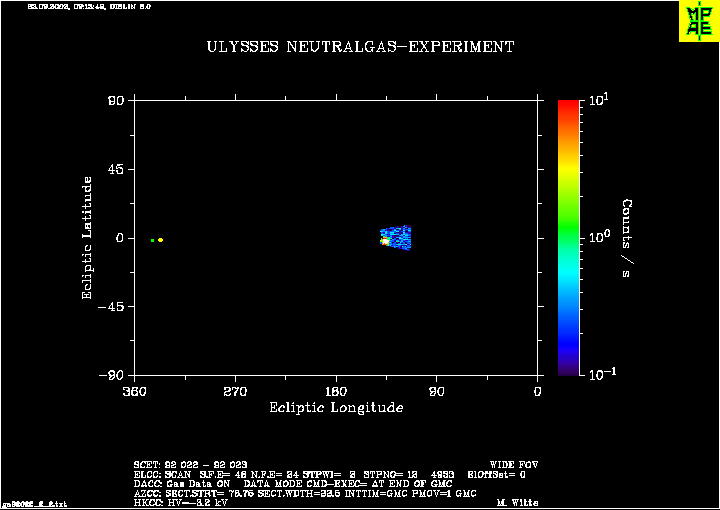Image resolution: width=720 pixels, height=510 pixels.
Task: Click the Counts / s color bar label
Action: pos(627,237)
